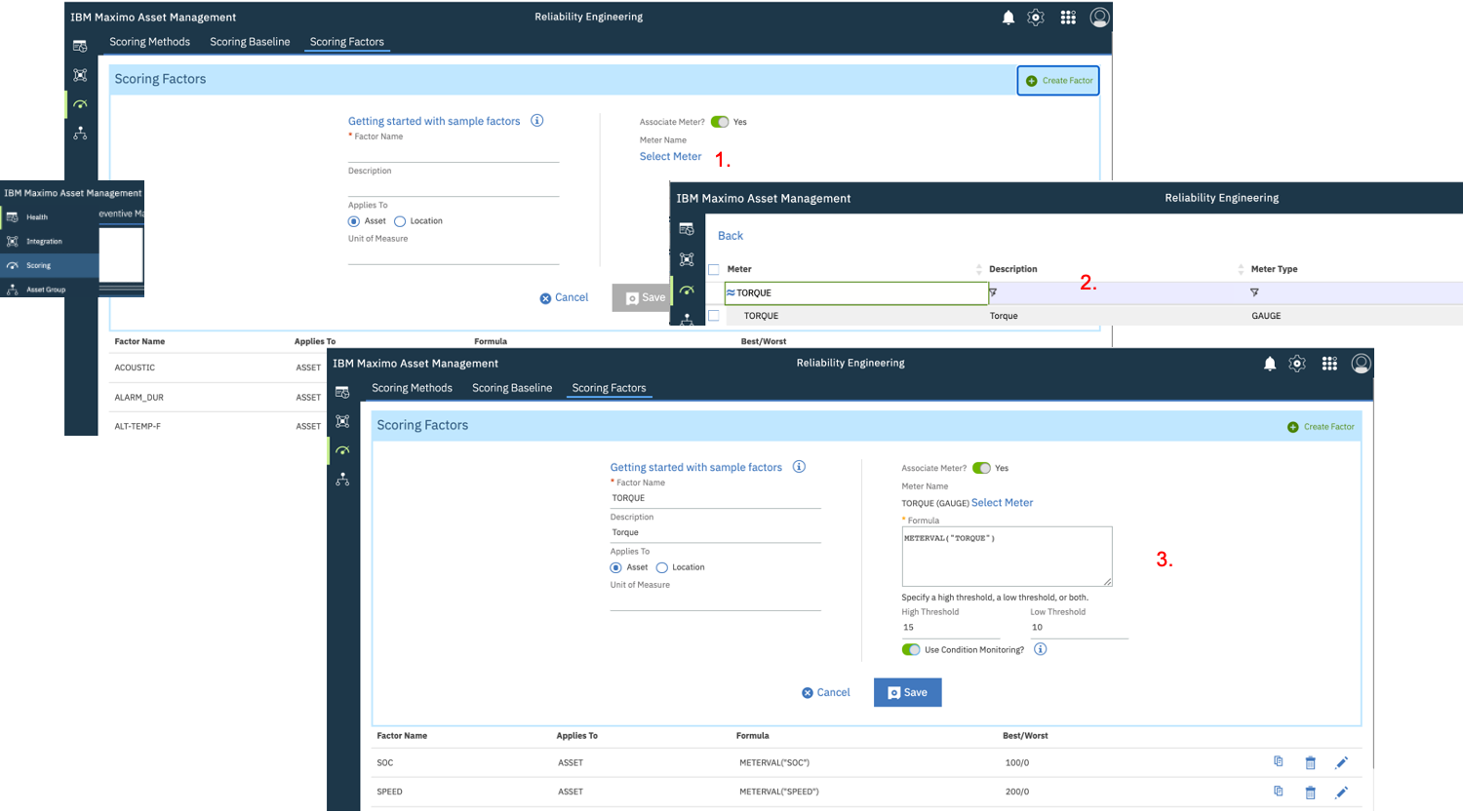Edit the SPEED factor row
The width and height of the screenshot is (1463, 812).
(1341, 792)
